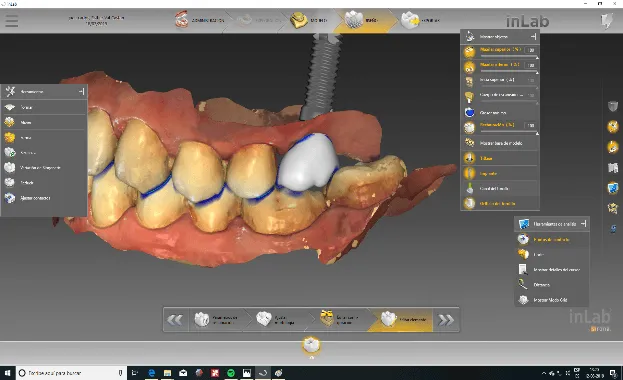Click the inLab tooth icon at top right

606,21
